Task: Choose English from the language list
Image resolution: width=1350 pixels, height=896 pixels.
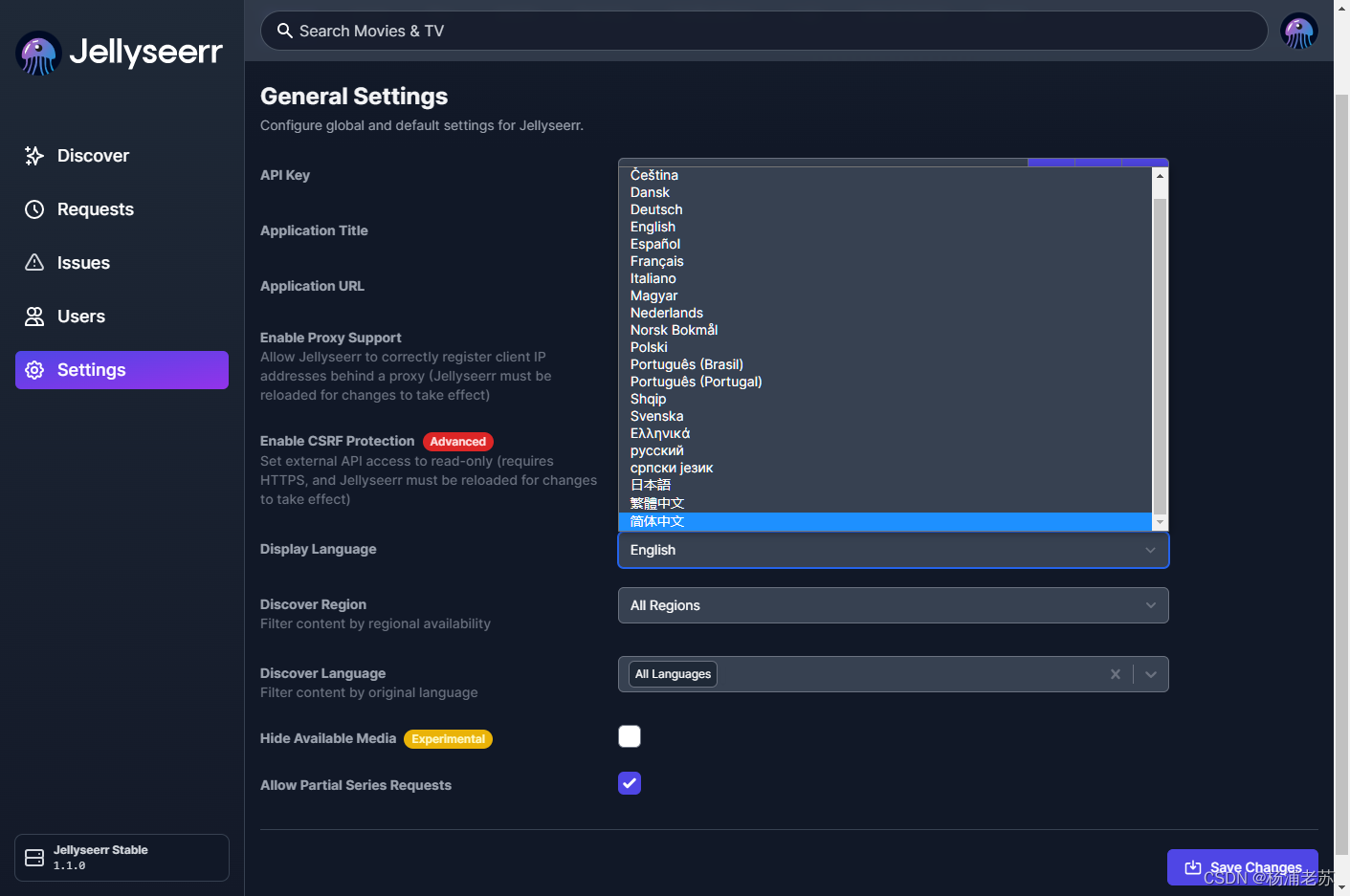Action: [885, 227]
